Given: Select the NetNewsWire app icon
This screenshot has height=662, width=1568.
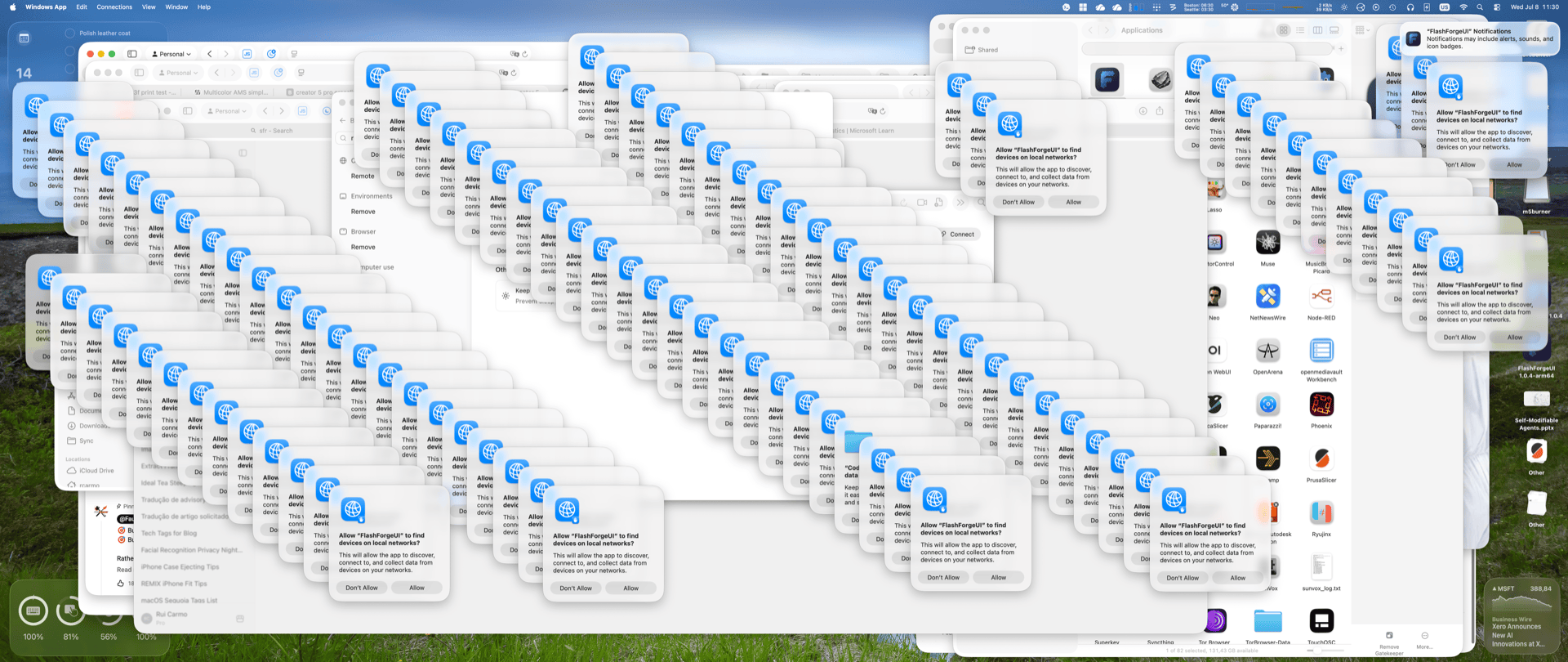Looking at the screenshot, I should coord(1267,297).
